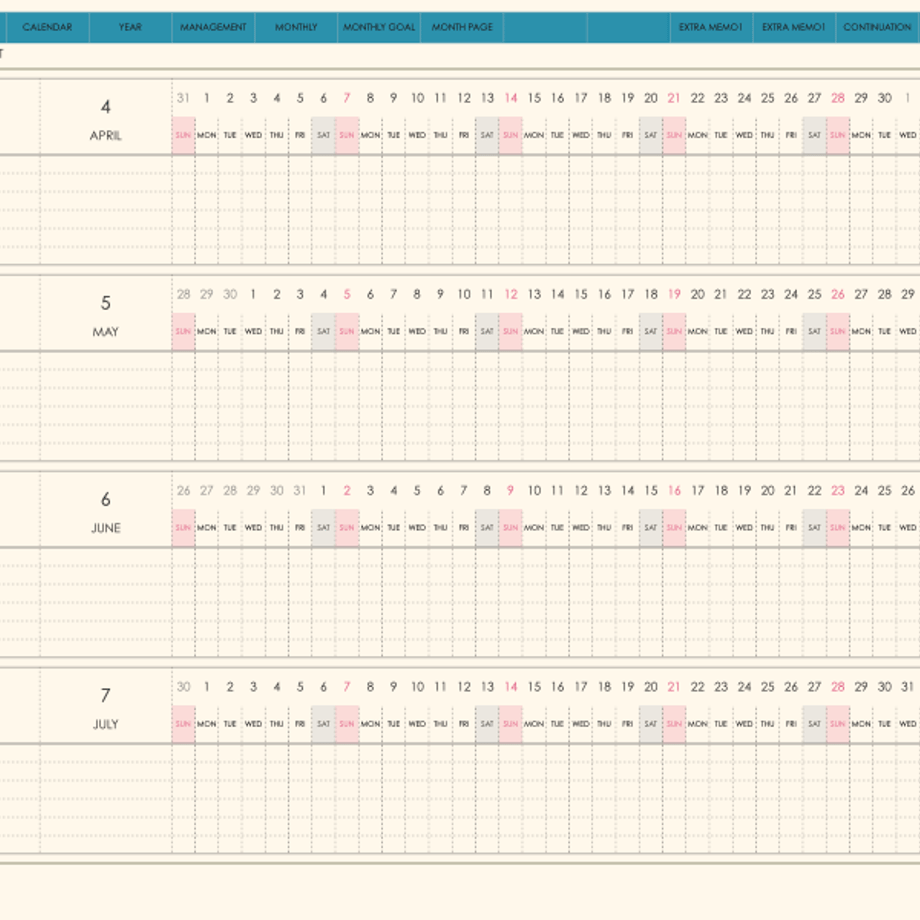The image size is (920, 920).
Task: Click the SAT label under May 18
Action: (x=651, y=332)
